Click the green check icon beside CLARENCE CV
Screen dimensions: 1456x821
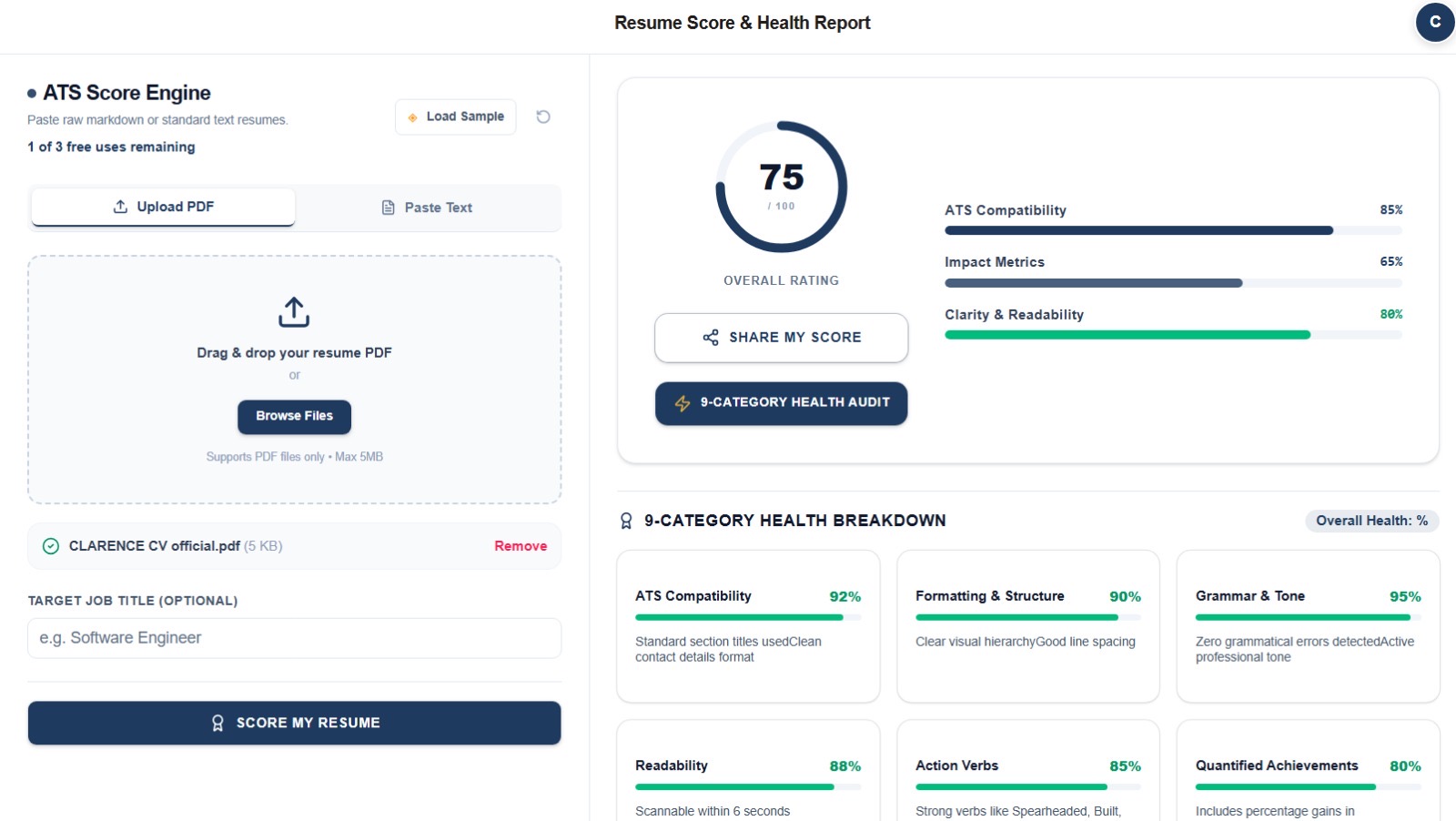tap(51, 546)
